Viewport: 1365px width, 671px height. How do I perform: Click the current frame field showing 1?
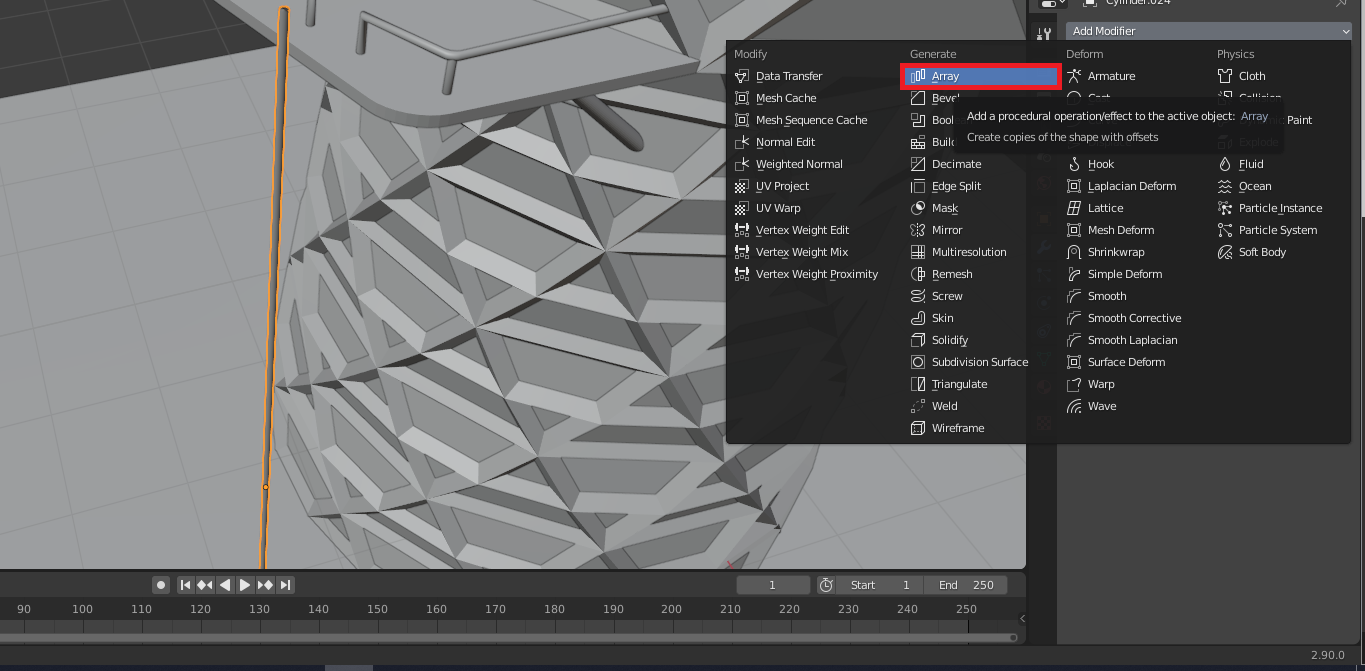[773, 585]
